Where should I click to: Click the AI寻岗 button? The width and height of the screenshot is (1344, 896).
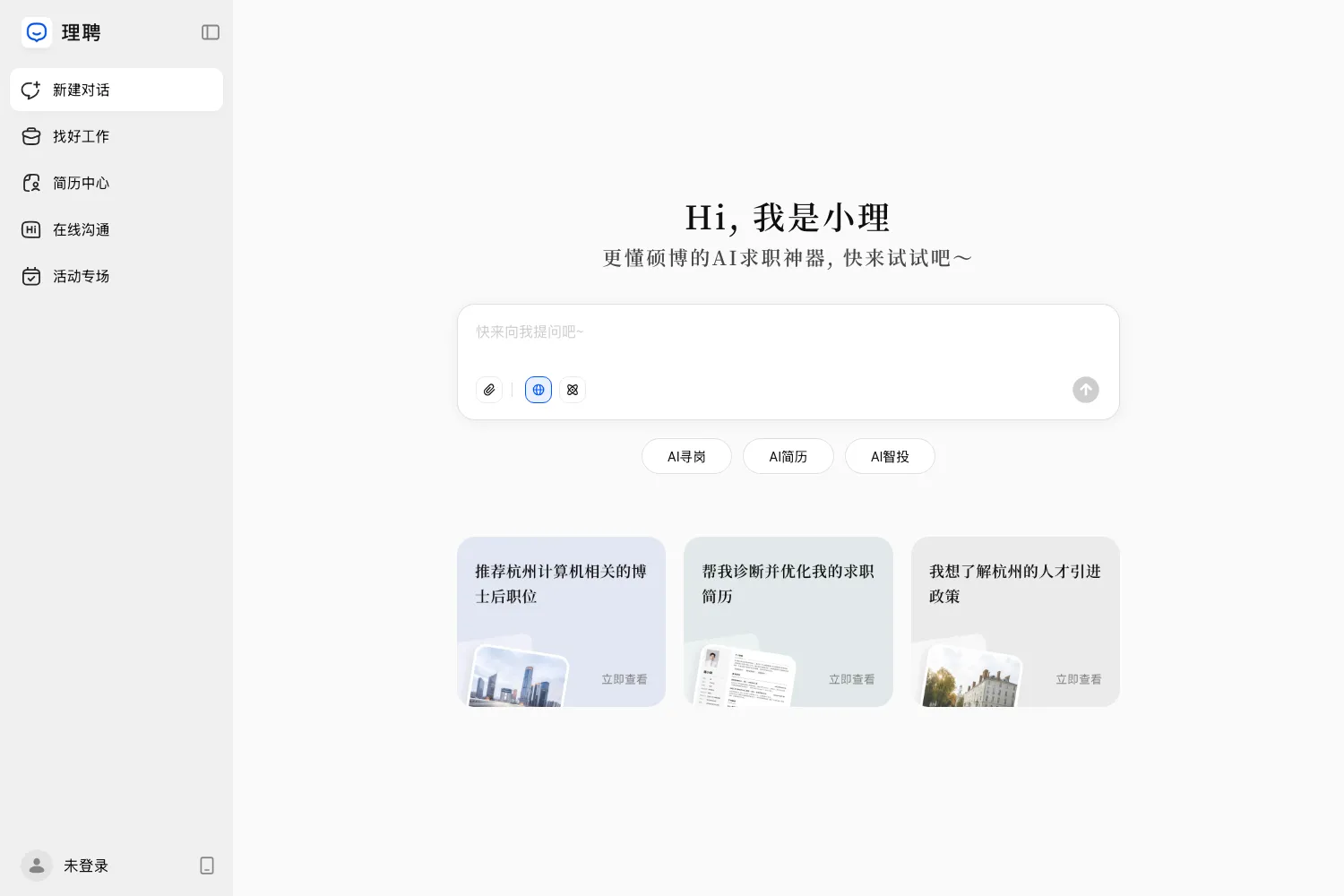point(686,456)
